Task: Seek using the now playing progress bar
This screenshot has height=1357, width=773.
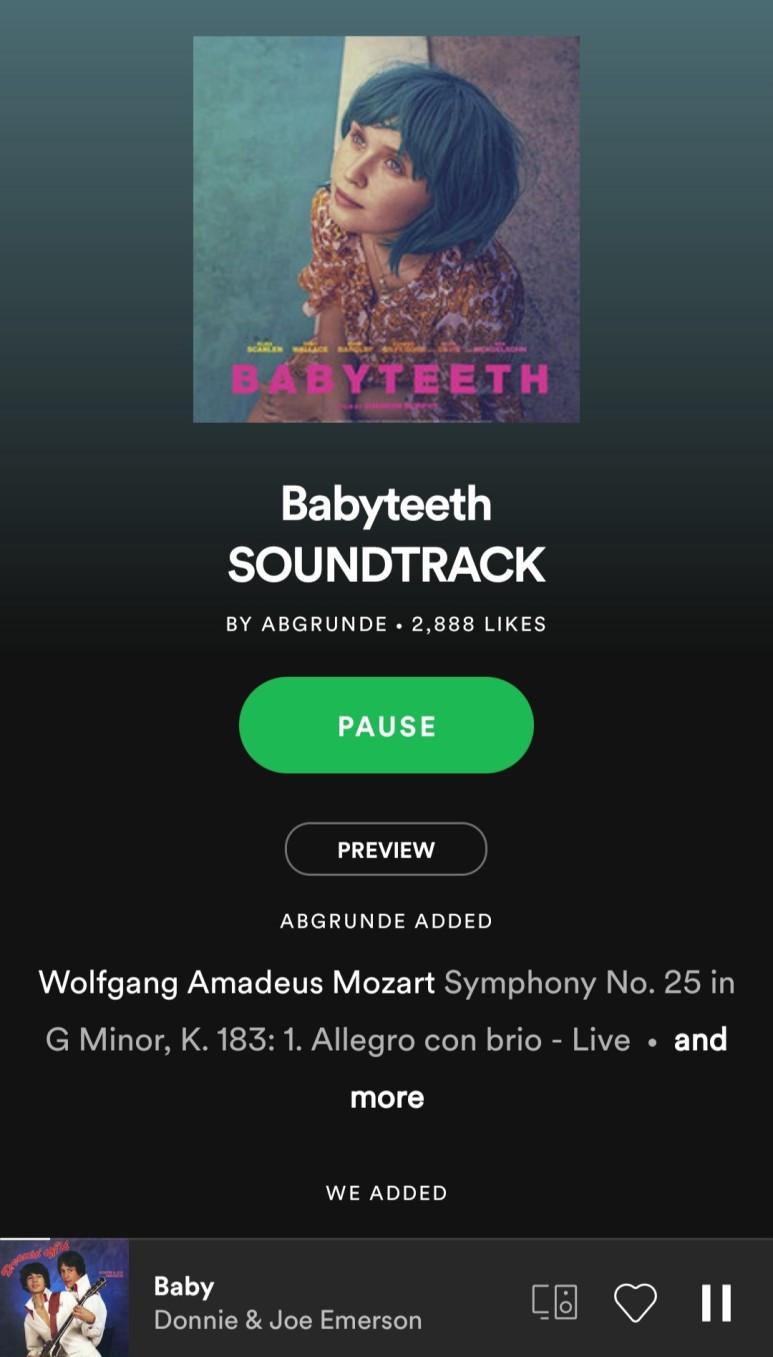Action: coord(386,1239)
